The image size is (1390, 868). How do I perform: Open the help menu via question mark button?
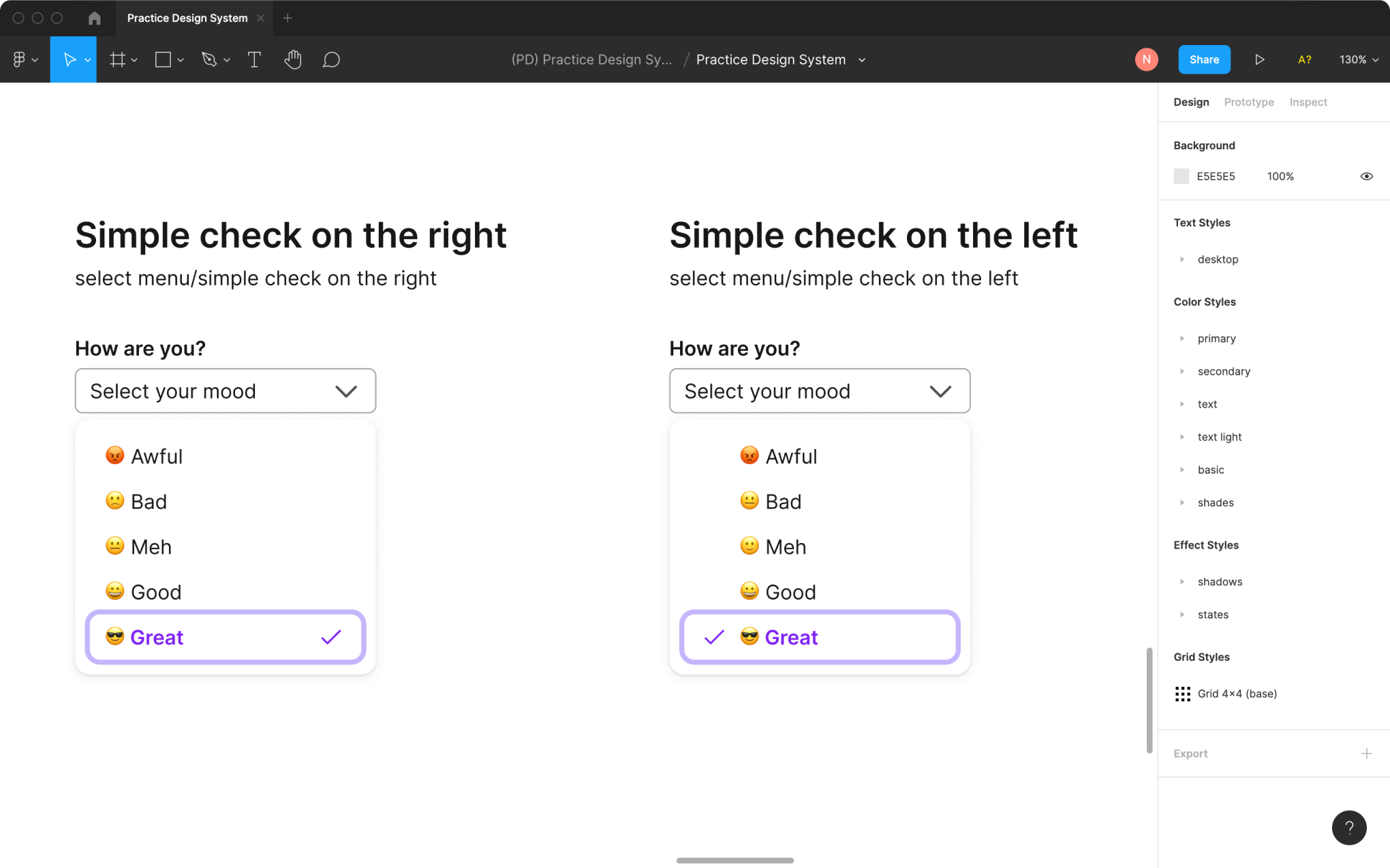(x=1350, y=828)
